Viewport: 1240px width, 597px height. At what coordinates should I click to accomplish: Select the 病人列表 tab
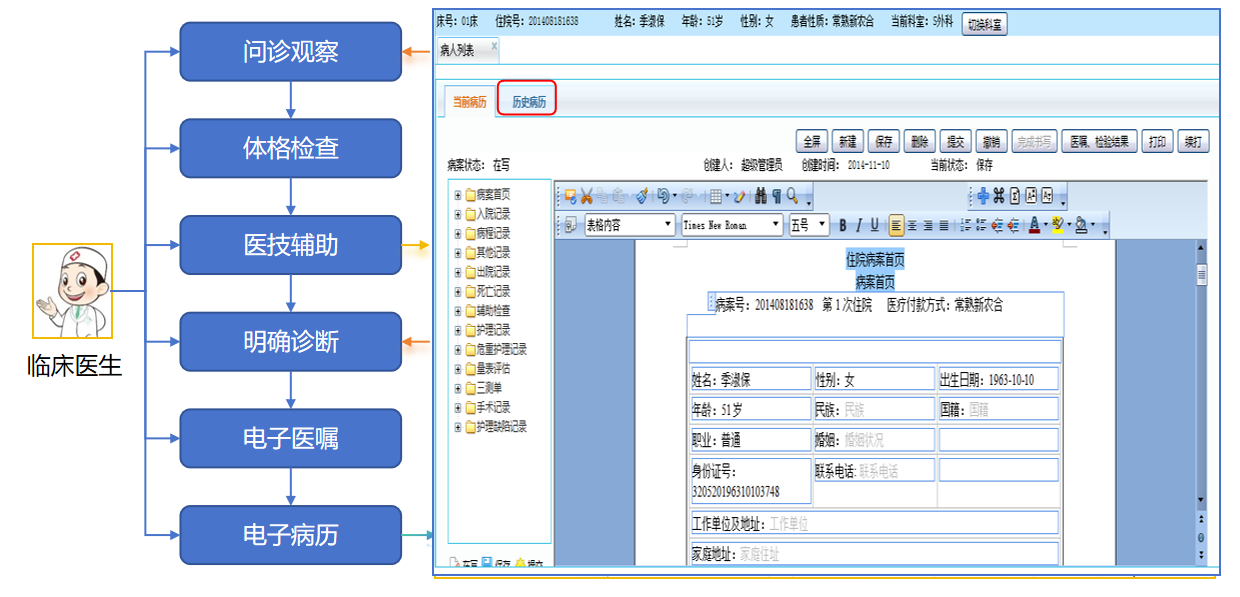458,49
